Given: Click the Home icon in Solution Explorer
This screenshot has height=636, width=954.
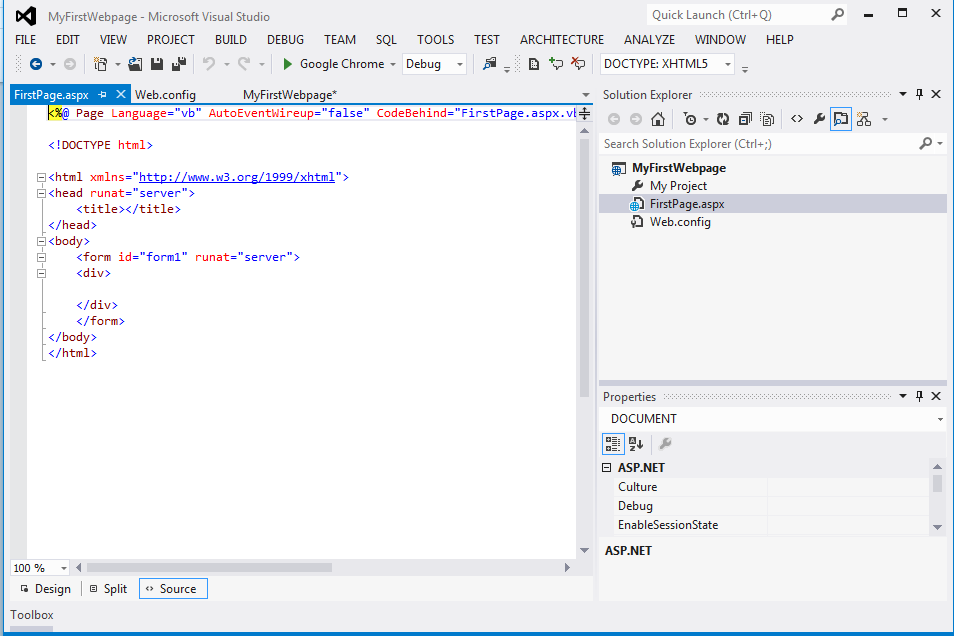Looking at the screenshot, I should coord(657,119).
